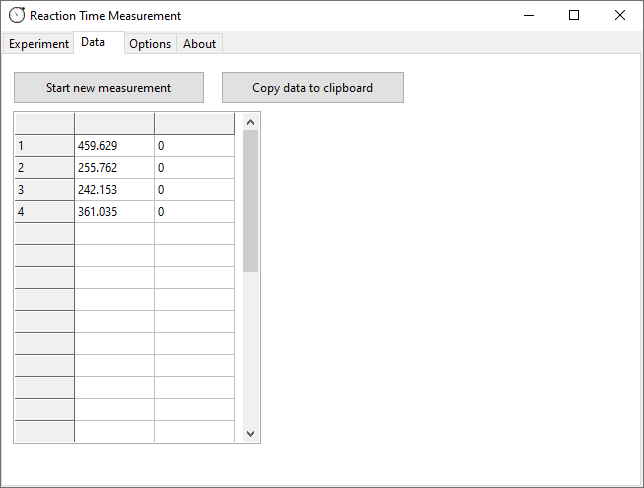Click Copy data to clipboard button
The image size is (644, 488).
click(313, 87)
